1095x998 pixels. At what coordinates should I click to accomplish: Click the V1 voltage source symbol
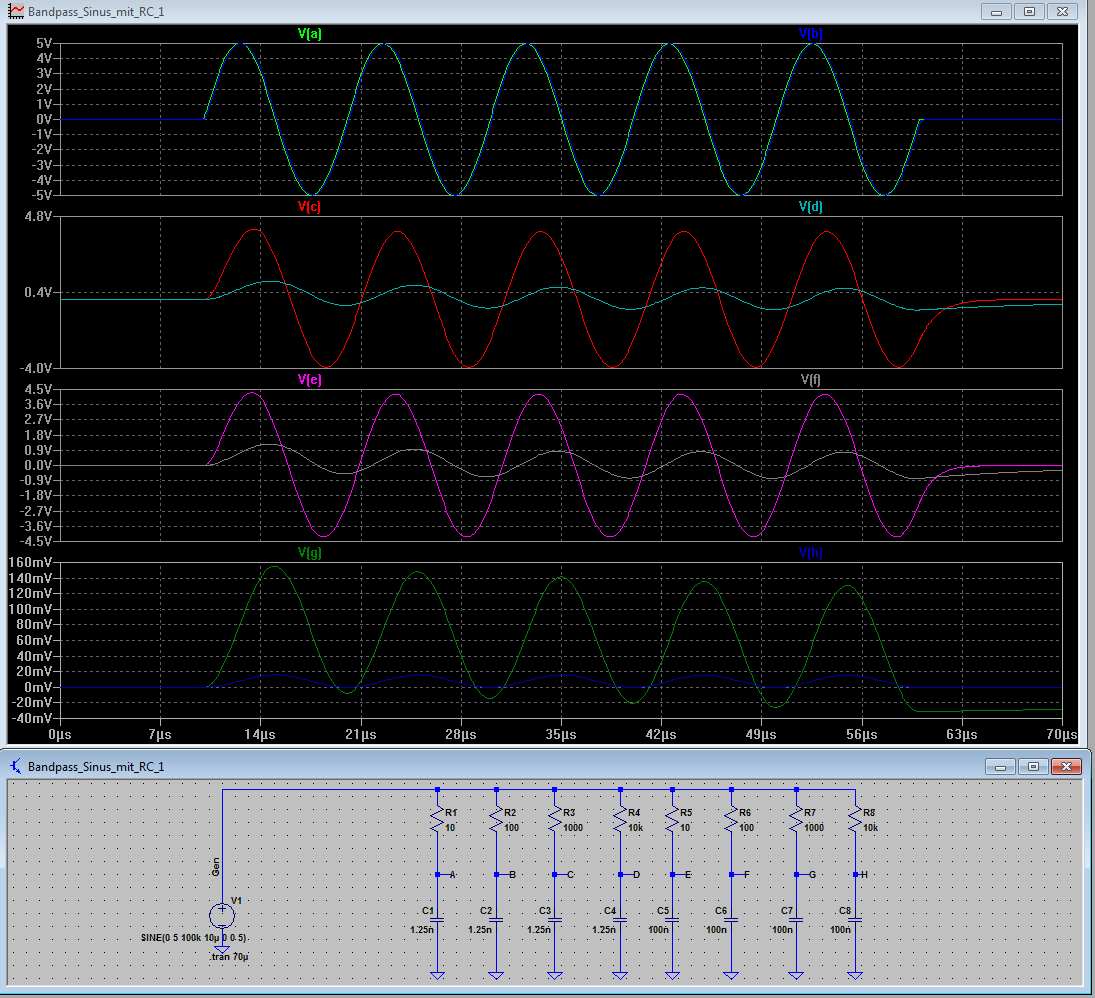221,915
